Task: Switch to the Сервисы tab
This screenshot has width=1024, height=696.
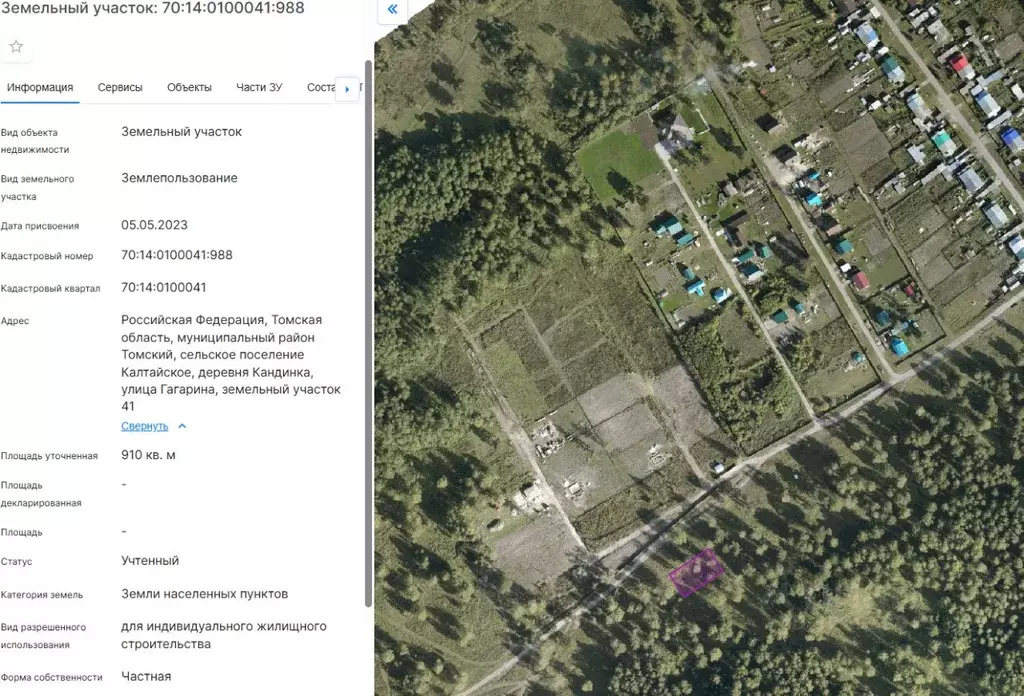Action: coord(120,87)
